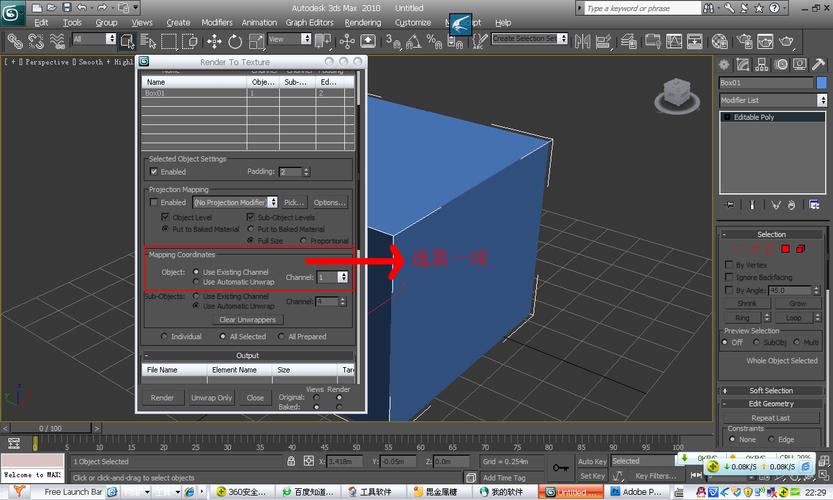The image size is (833, 500).
Task: Choose the All Prepared radio option
Action: click(281, 337)
